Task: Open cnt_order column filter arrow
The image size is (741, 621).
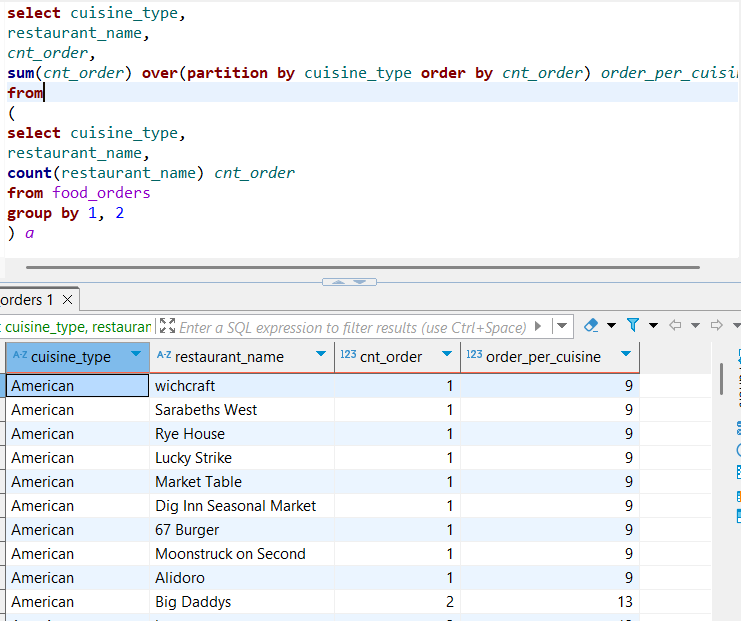Action: 447,356
